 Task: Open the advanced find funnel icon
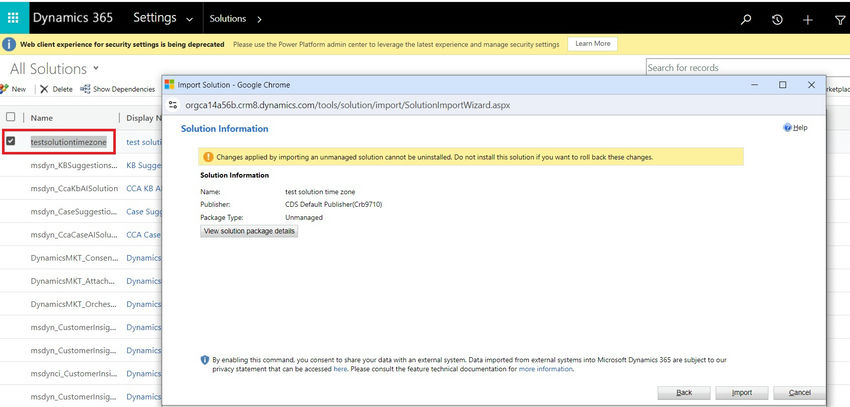coord(839,20)
